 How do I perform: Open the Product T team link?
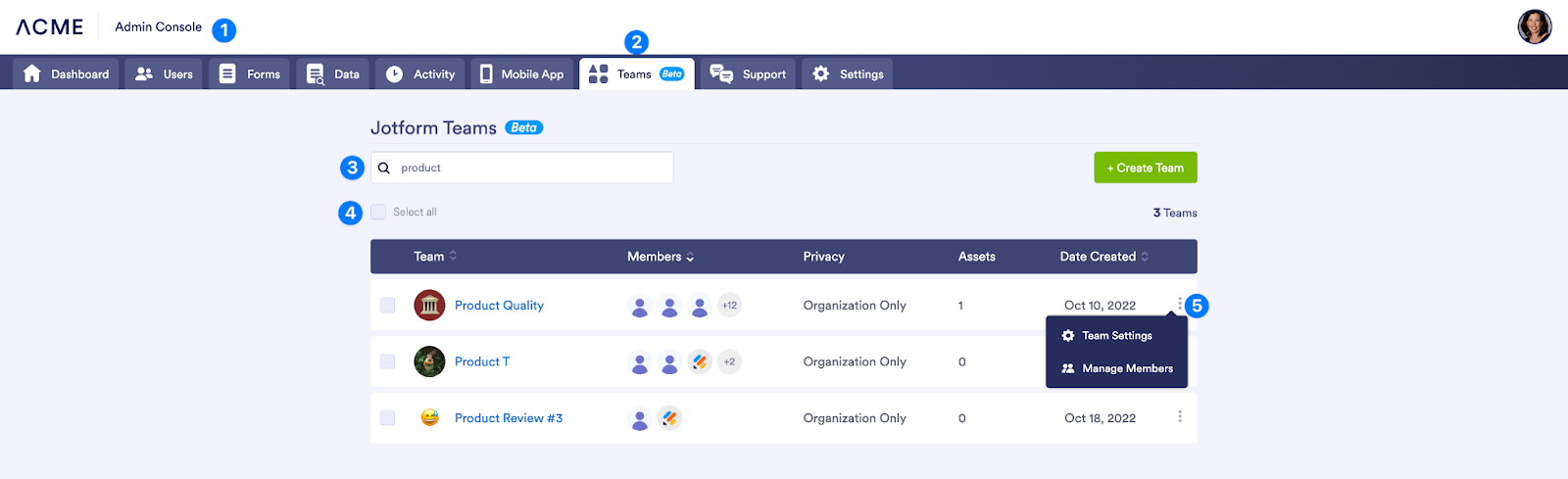click(x=482, y=361)
